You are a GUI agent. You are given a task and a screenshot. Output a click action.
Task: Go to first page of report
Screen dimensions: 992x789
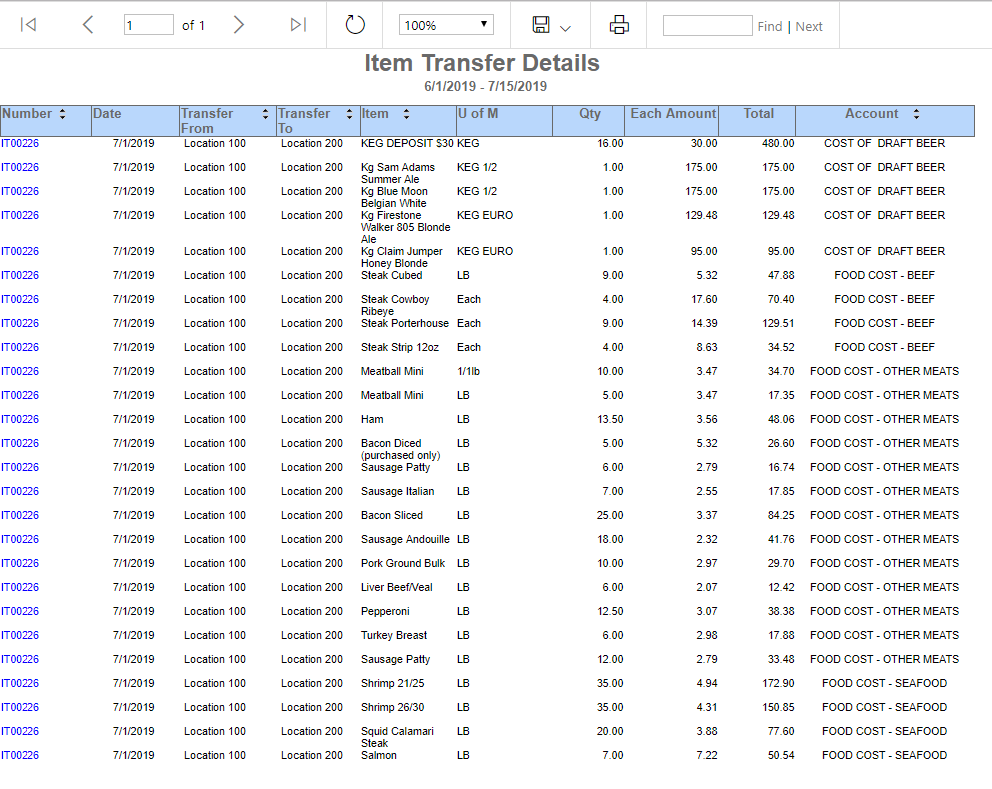pos(28,25)
